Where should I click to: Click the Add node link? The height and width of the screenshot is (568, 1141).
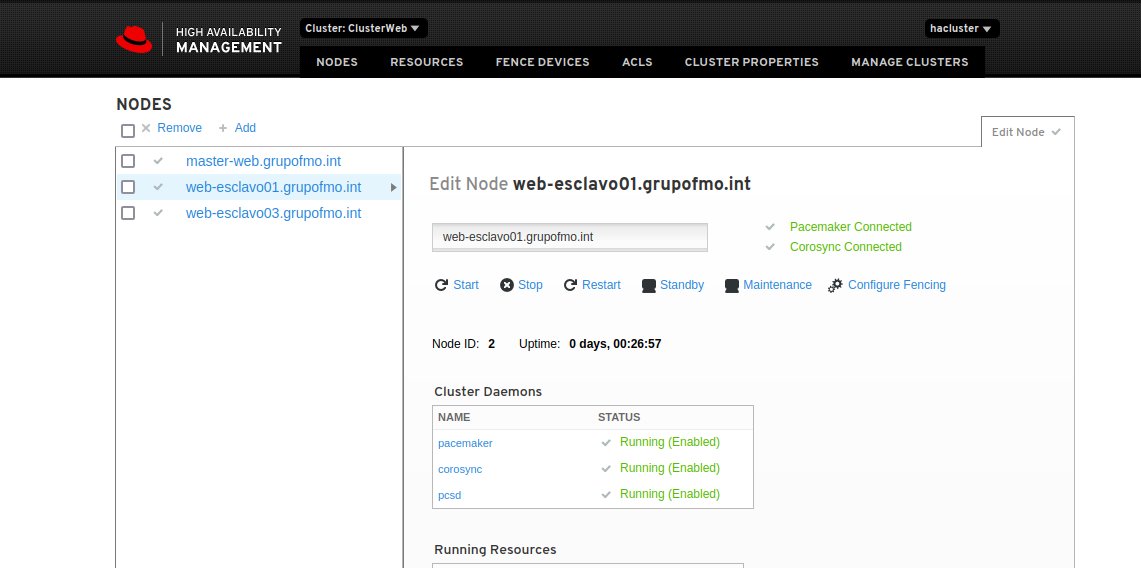245,128
